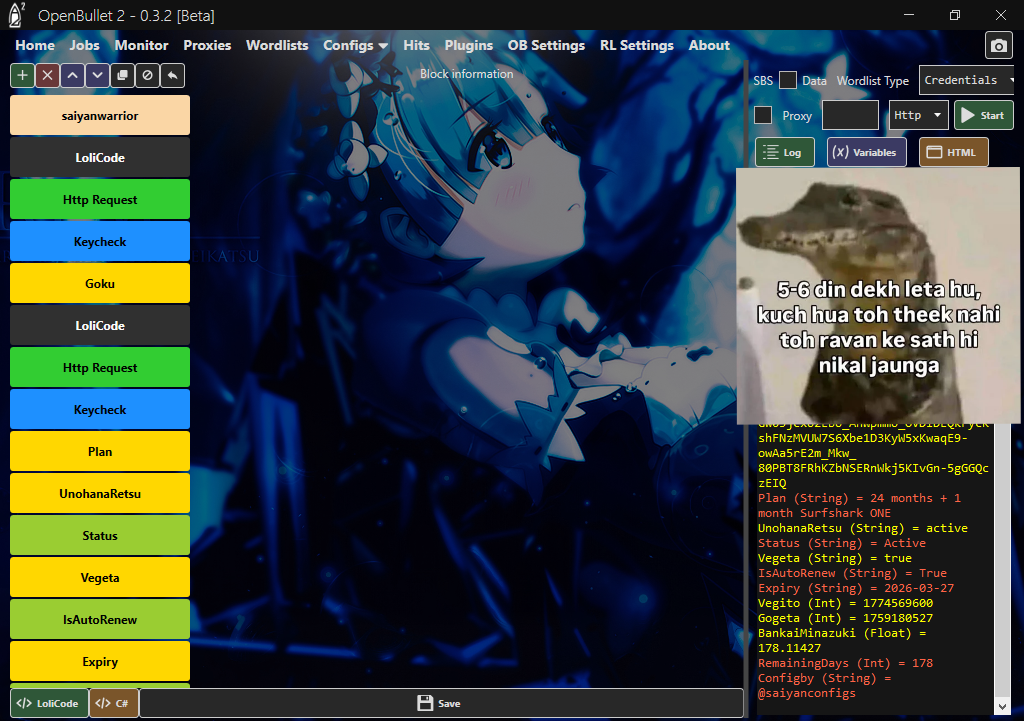Image resolution: width=1024 pixels, height=721 pixels.
Task: Click the proxy address input field
Action: (x=850, y=115)
